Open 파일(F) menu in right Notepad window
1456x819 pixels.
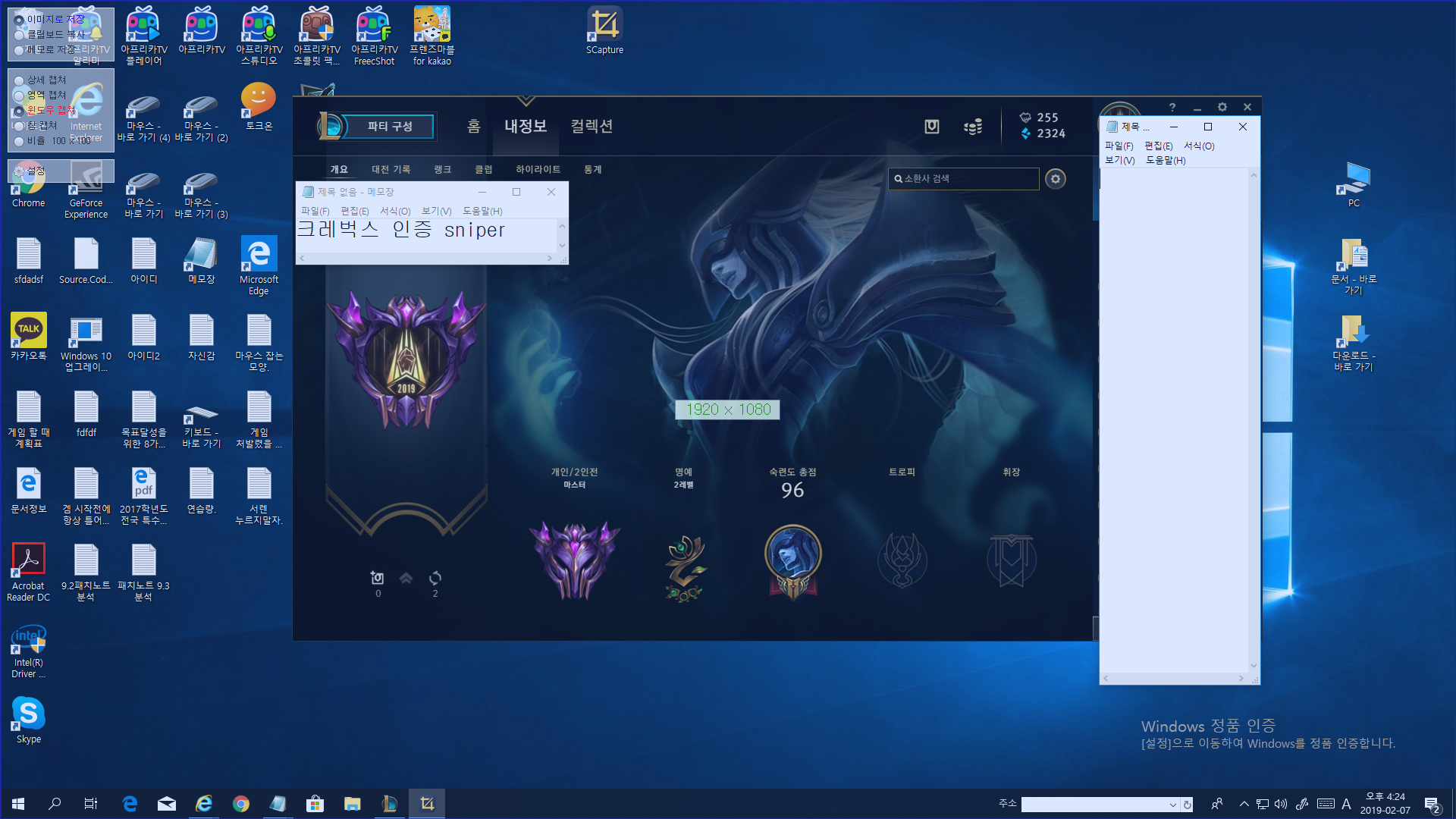(x=1119, y=146)
